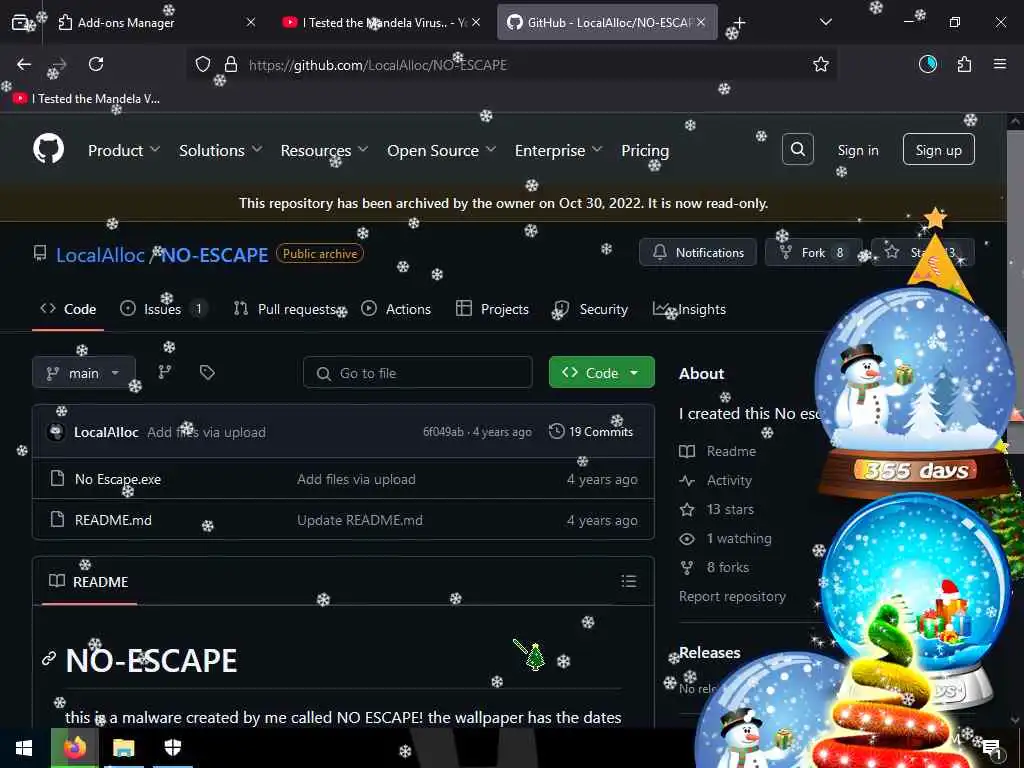
Task: Click the site security padlock icon
Action: coord(231,64)
